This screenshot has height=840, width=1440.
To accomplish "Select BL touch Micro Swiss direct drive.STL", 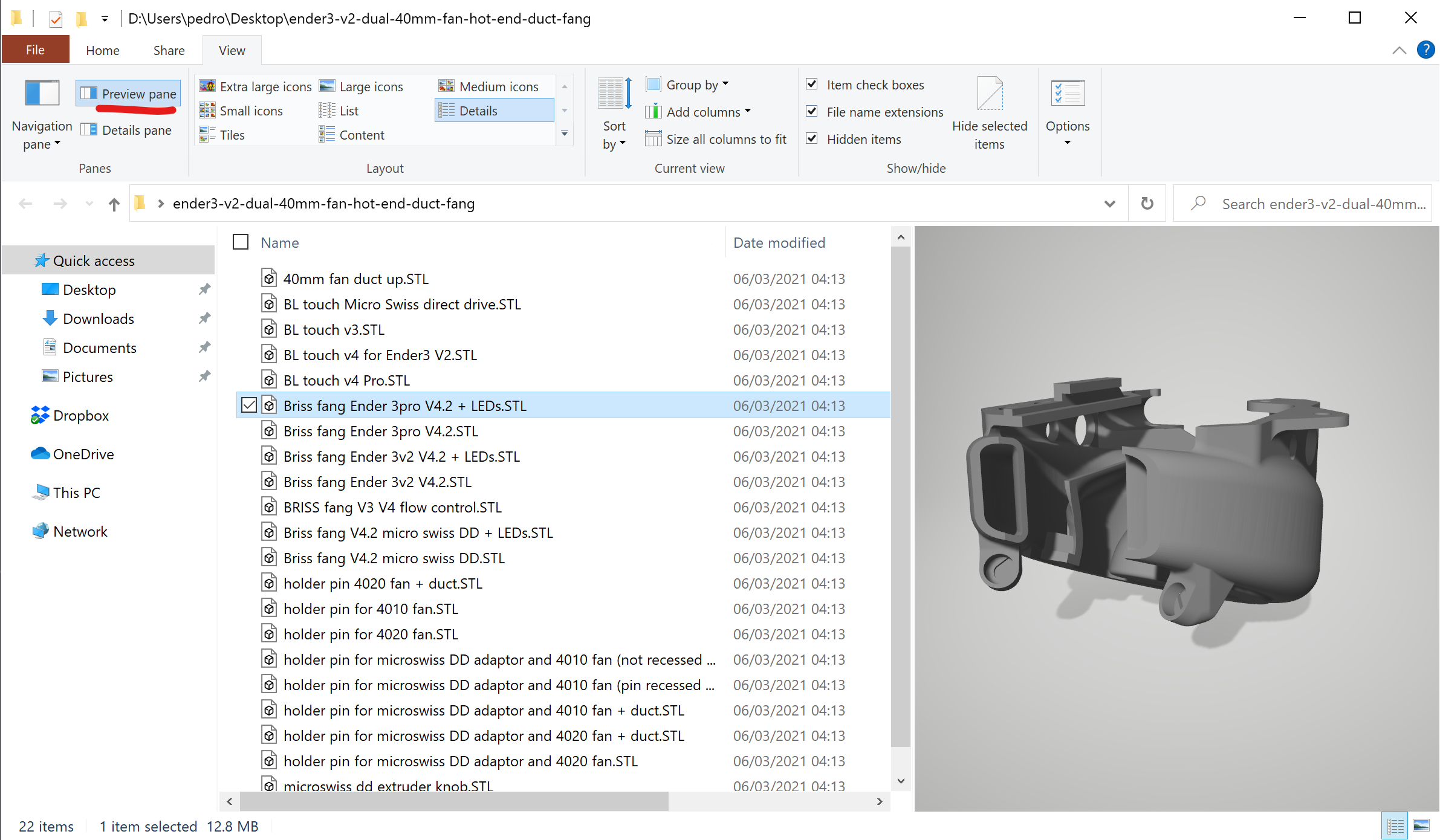I will (402, 304).
